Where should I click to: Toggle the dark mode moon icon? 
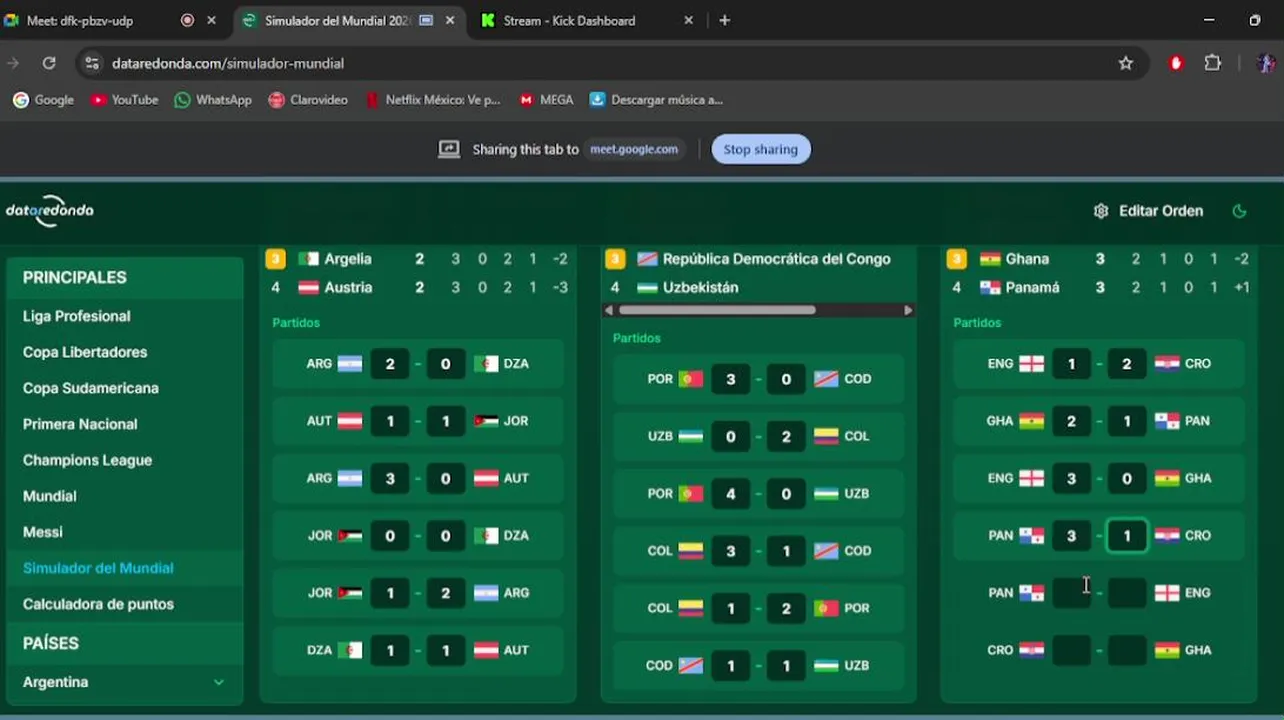click(x=1239, y=211)
